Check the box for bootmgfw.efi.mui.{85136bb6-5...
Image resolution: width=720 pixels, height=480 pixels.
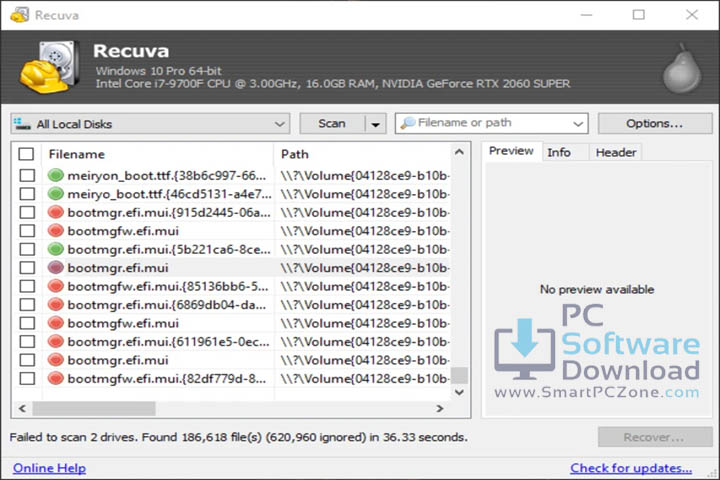pyautogui.click(x=27, y=286)
